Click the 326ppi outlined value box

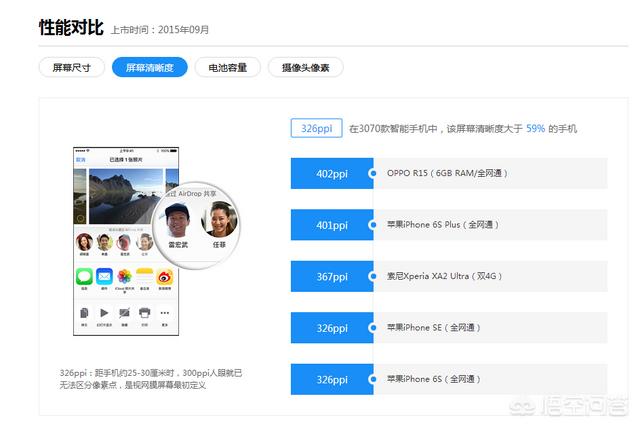pos(317,128)
